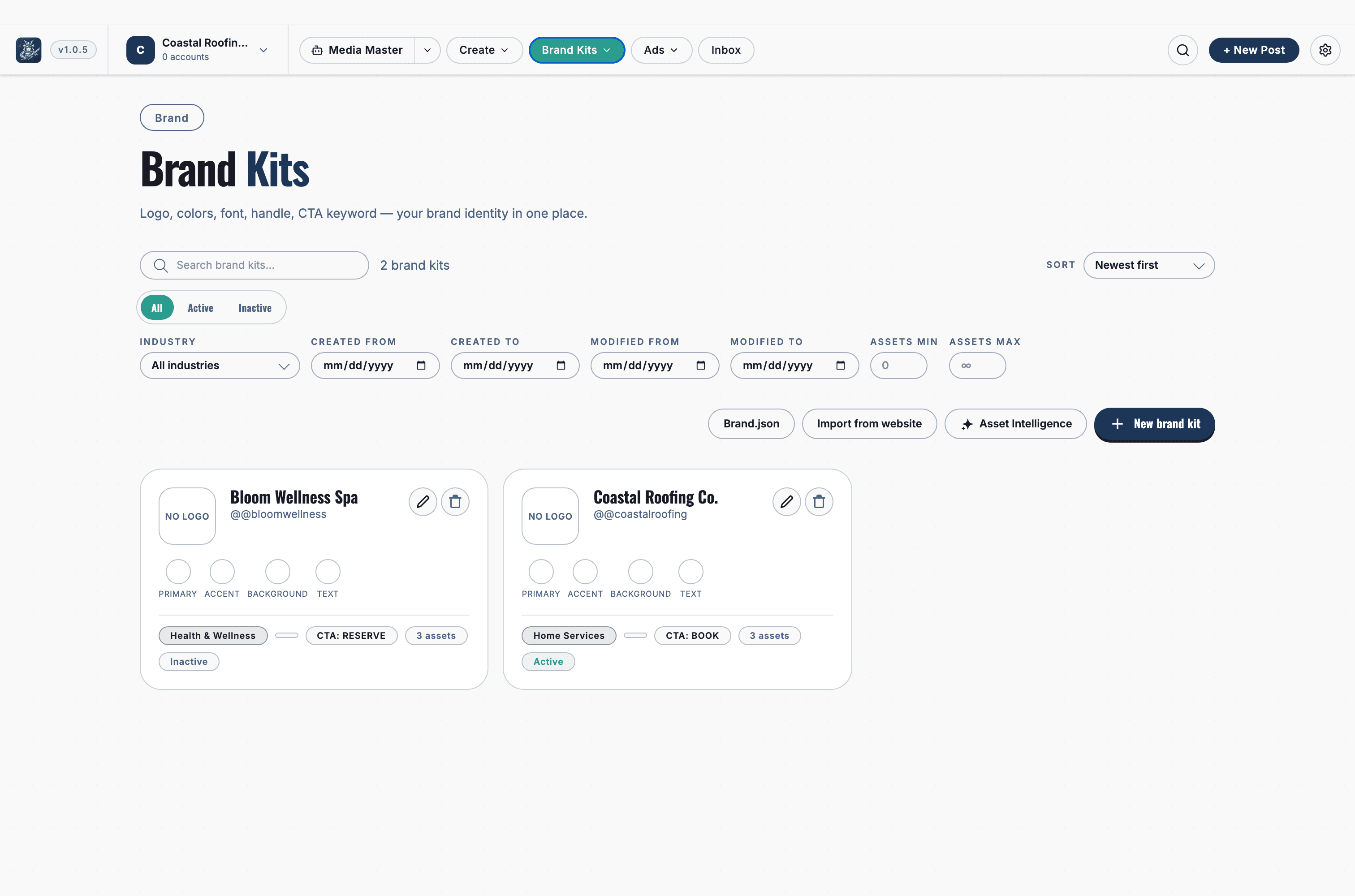Screen dimensions: 1355x896
Task: Edit Coastal Roofing Co. kit
Action: [x=786, y=502]
